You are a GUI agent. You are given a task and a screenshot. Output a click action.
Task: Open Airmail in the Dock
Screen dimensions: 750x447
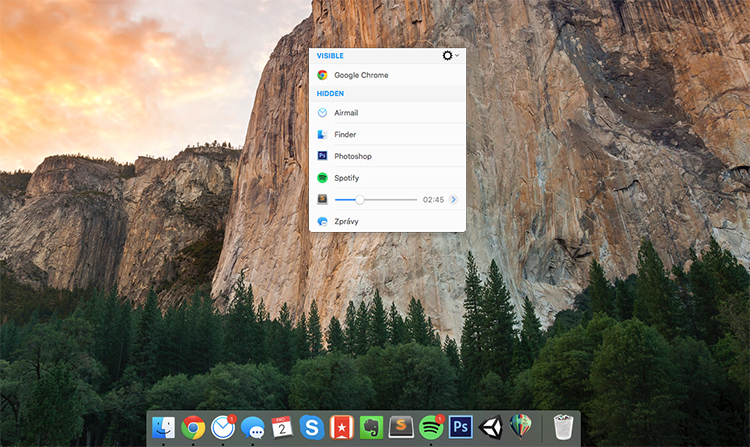(224, 428)
